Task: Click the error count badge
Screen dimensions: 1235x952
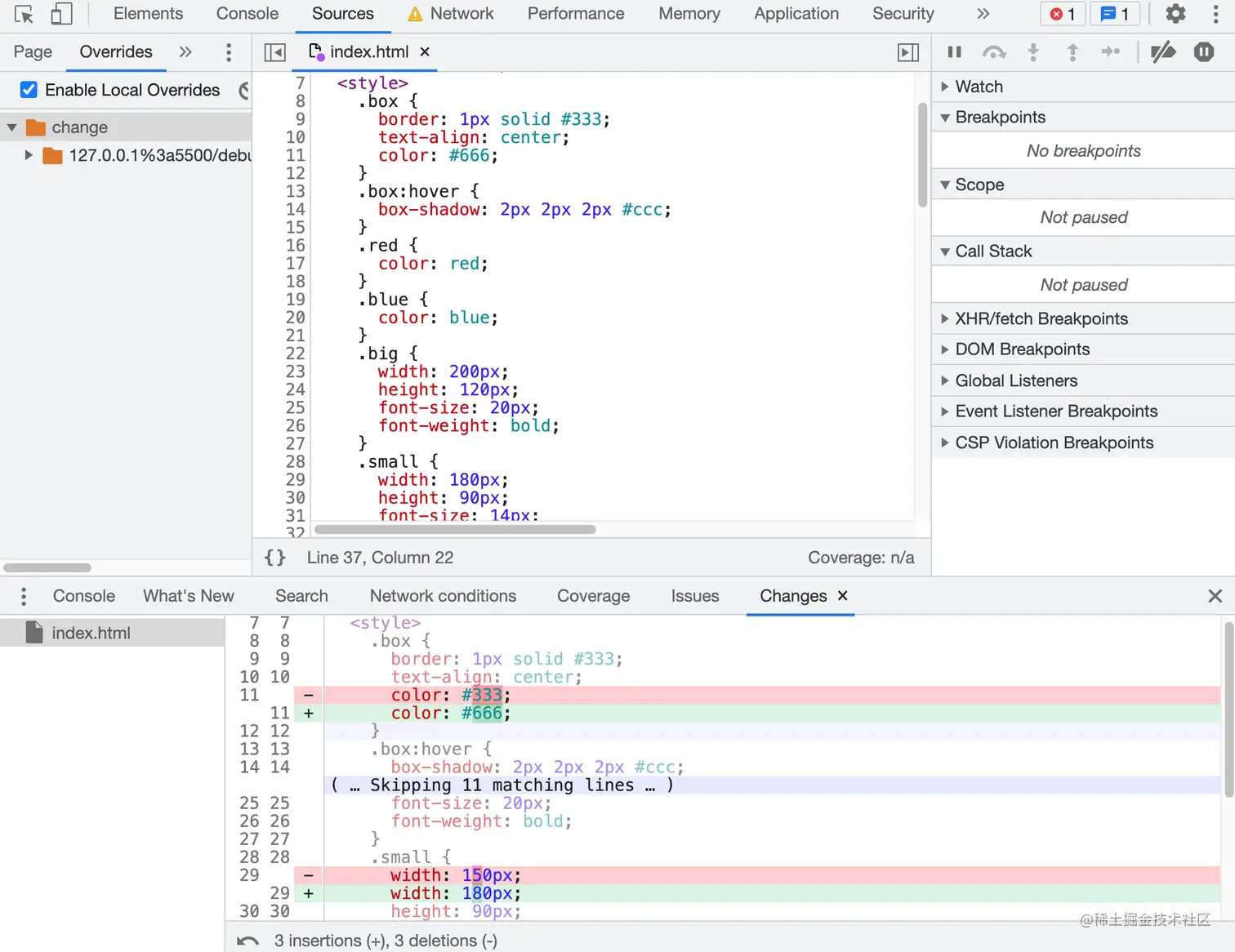Action: pos(1063,14)
